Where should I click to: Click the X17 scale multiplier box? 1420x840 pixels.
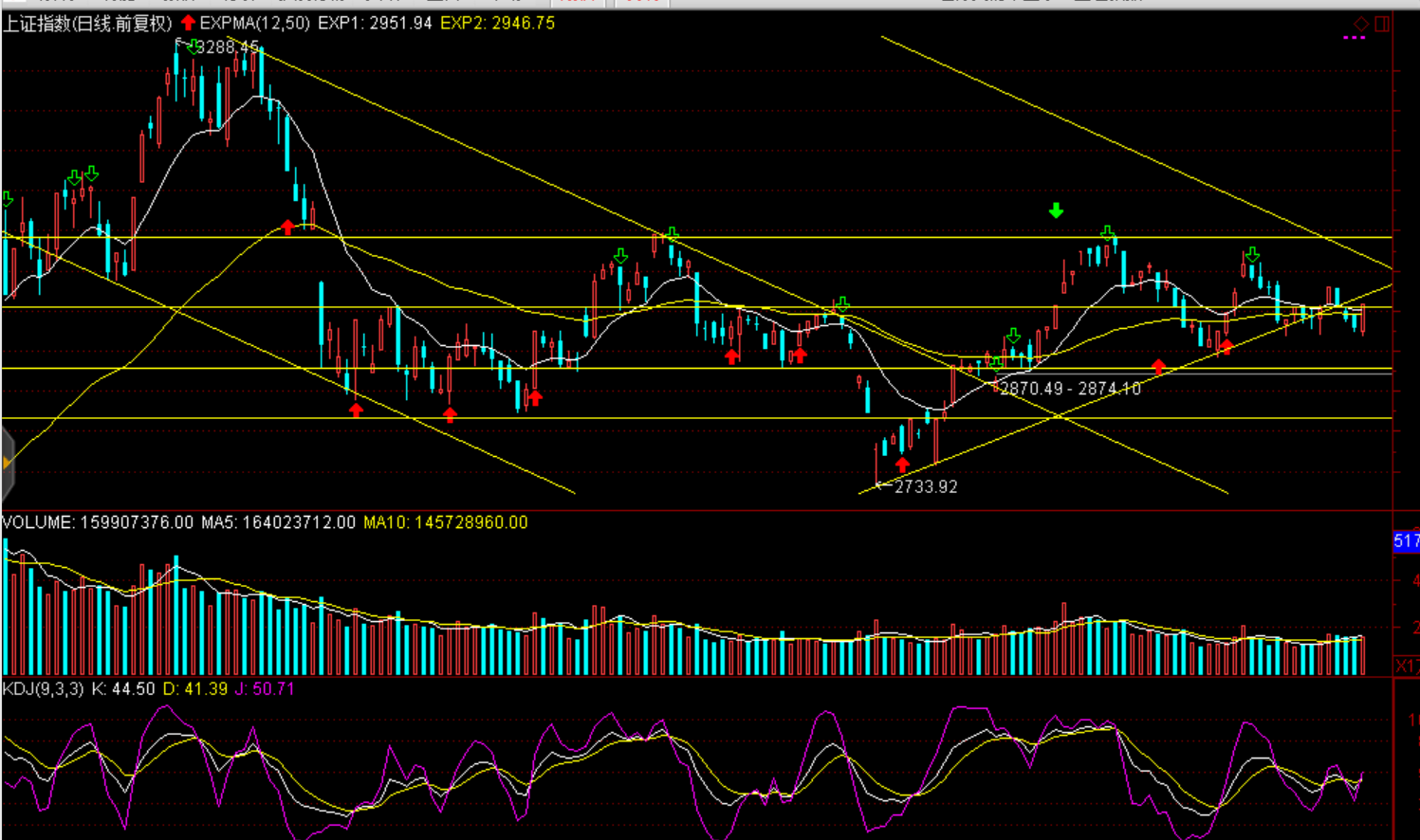pyautogui.click(x=1407, y=667)
